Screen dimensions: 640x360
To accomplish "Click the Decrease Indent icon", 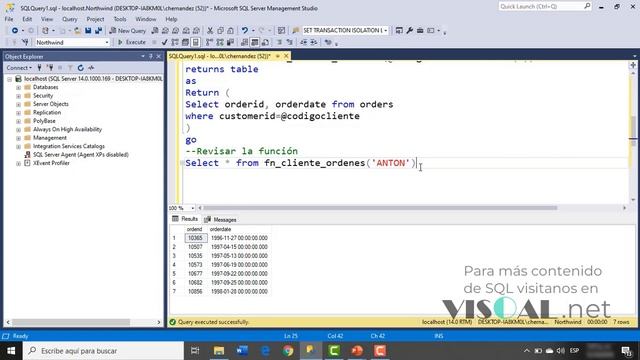I will 304,42.
